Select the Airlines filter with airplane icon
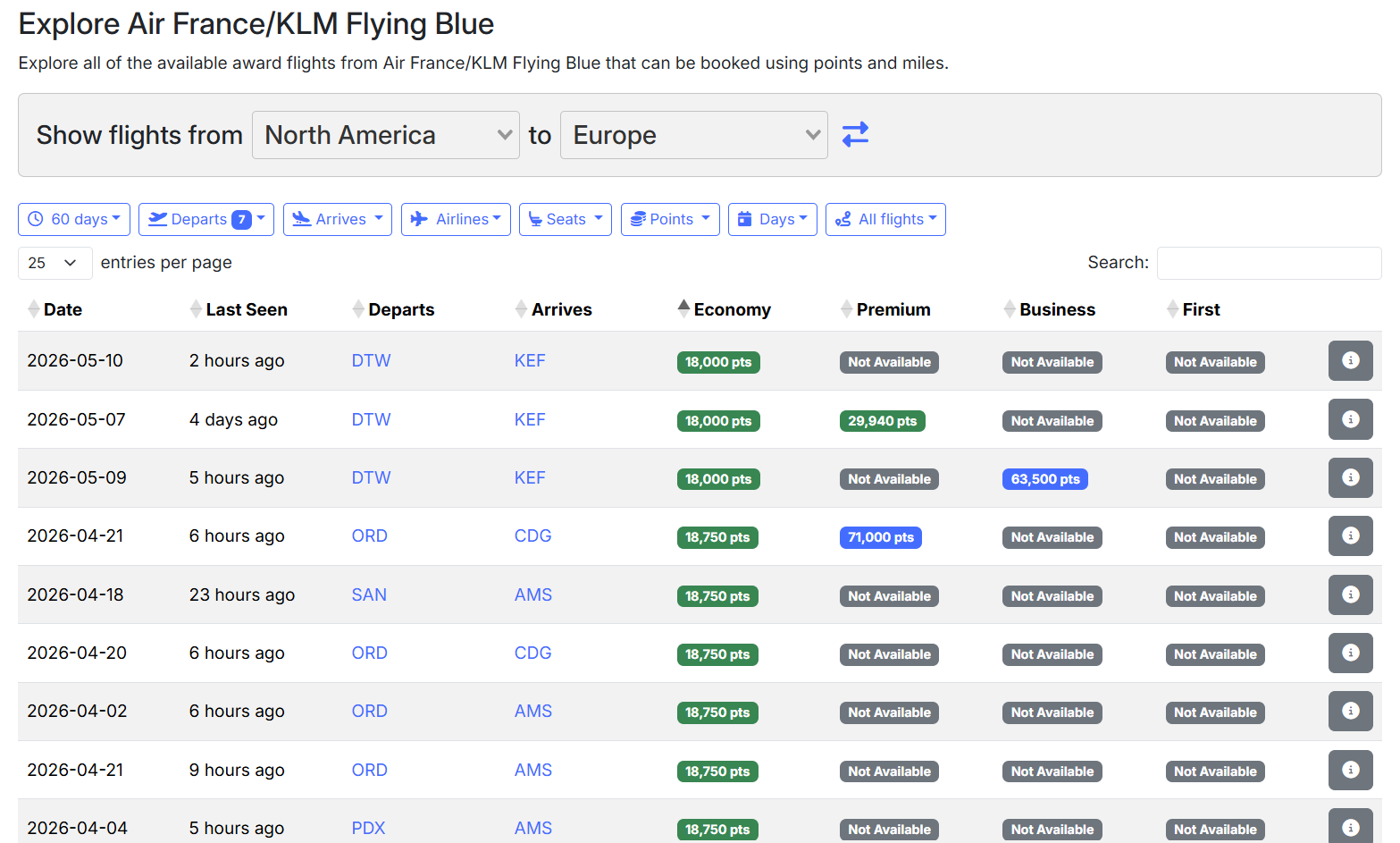This screenshot has height=843, width=1400. 456,219
